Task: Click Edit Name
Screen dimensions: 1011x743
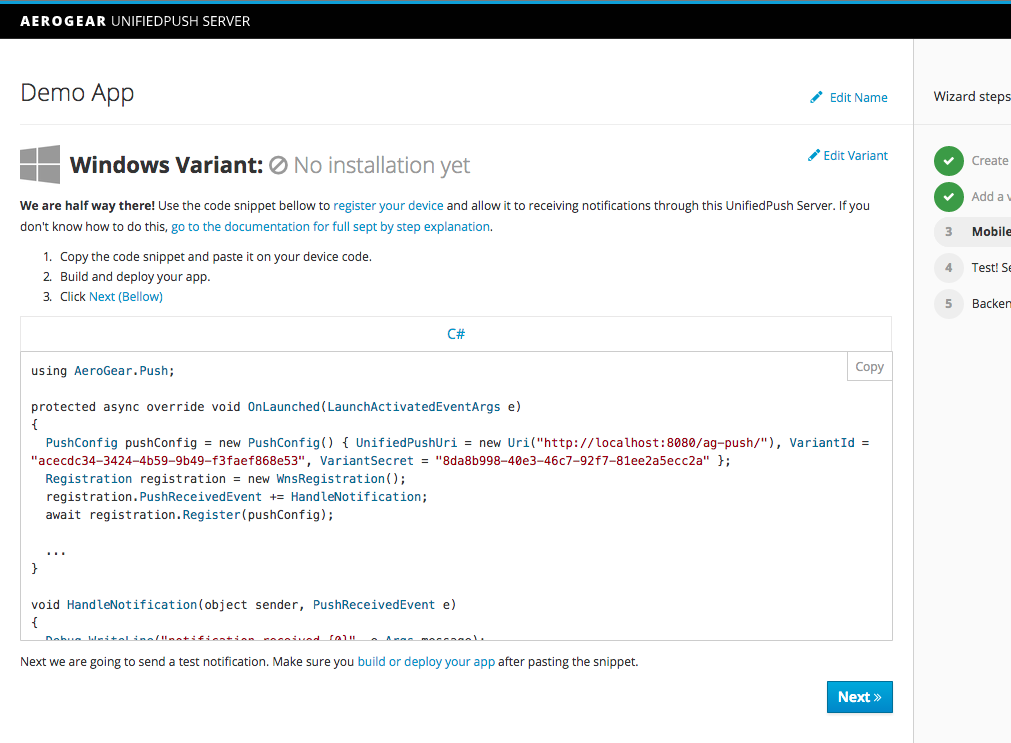Action: tap(857, 97)
